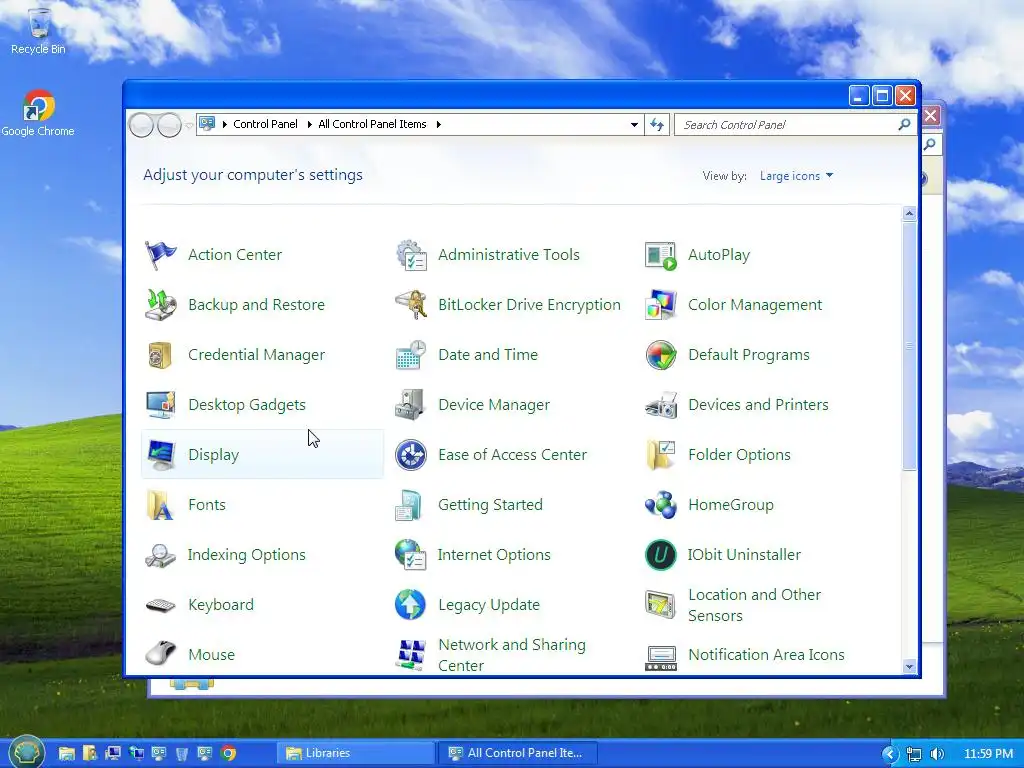Click Chrome icon in quick launch
This screenshot has height=768, width=1024.
[x=229, y=753]
